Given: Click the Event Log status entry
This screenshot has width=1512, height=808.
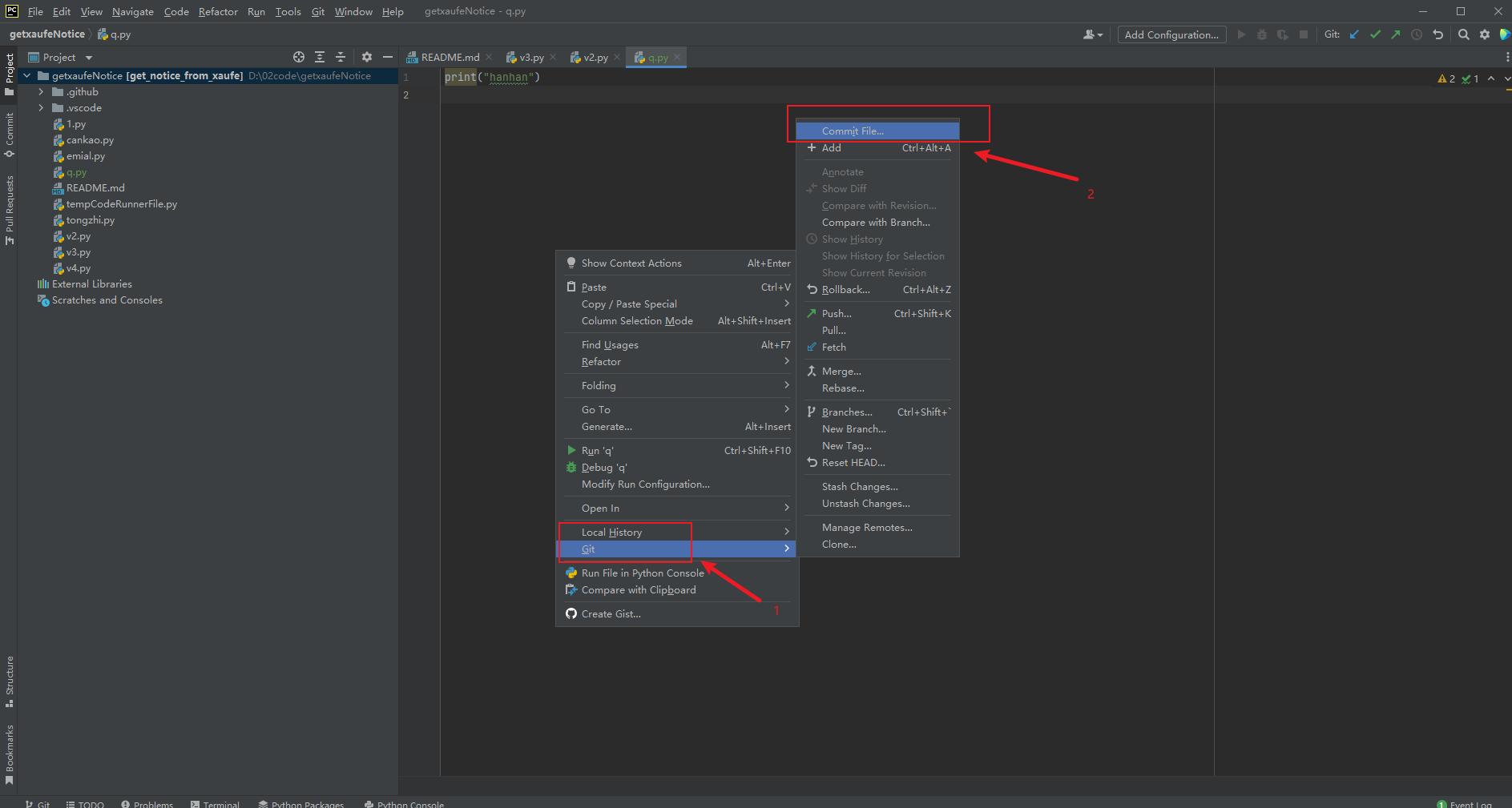Looking at the screenshot, I should tap(1464, 804).
